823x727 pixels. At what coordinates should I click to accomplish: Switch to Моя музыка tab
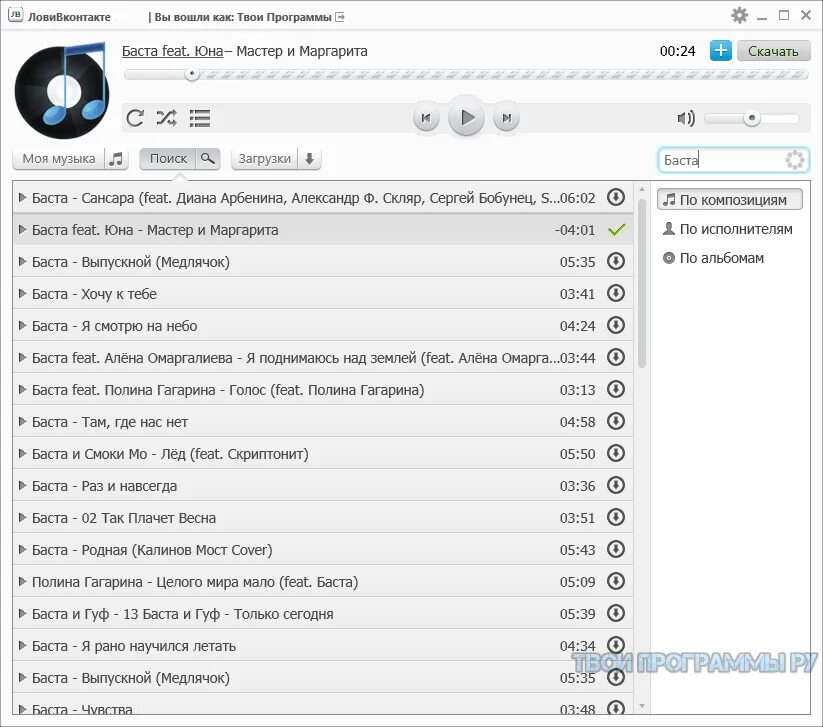pos(59,159)
